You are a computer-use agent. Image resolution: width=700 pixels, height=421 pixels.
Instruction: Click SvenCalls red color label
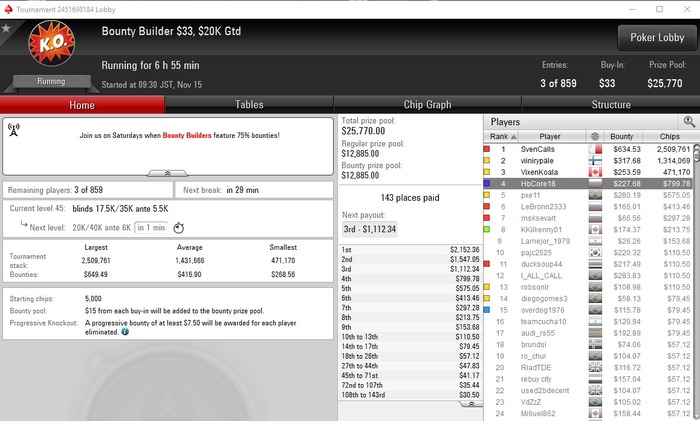pyautogui.click(x=487, y=149)
